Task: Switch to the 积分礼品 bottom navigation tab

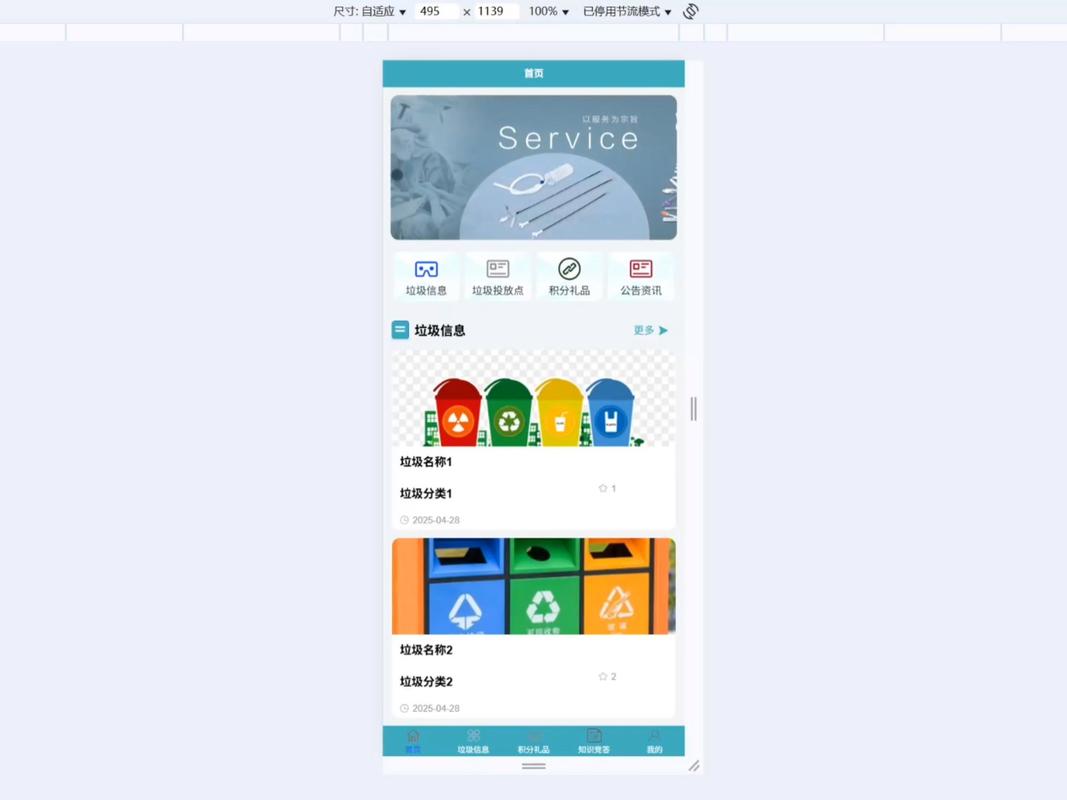Action: 534,741
